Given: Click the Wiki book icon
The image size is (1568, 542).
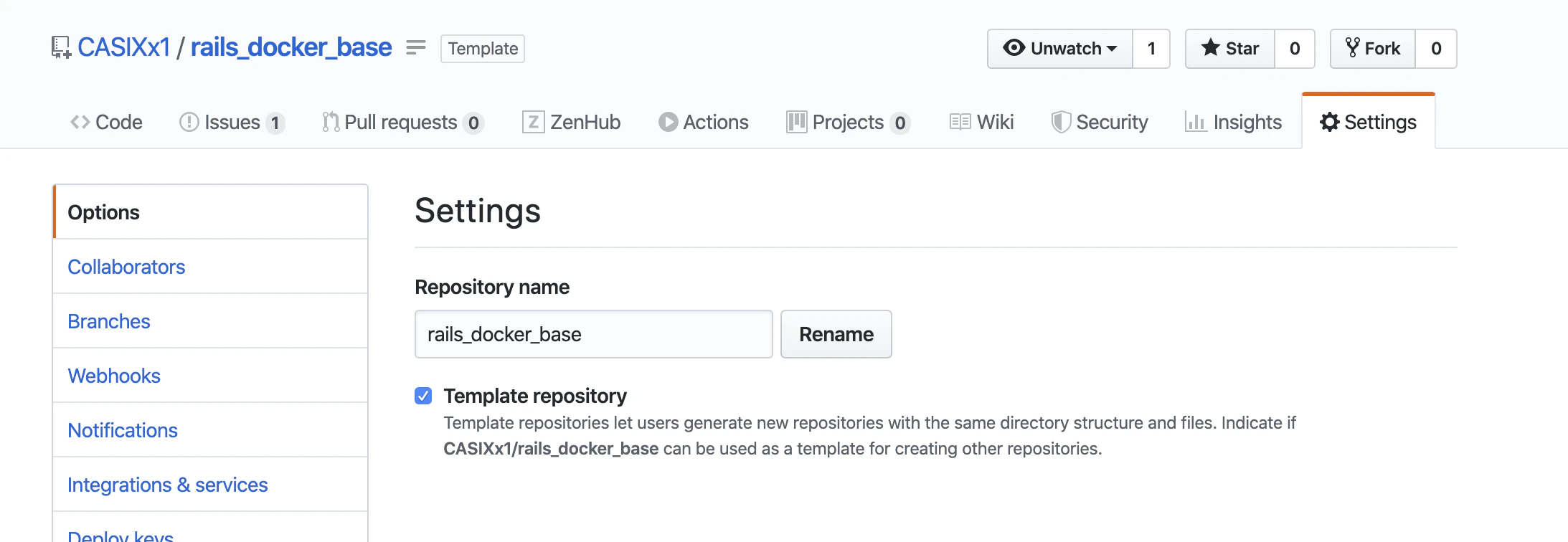Looking at the screenshot, I should pyautogui.click(x=960, y=122).
